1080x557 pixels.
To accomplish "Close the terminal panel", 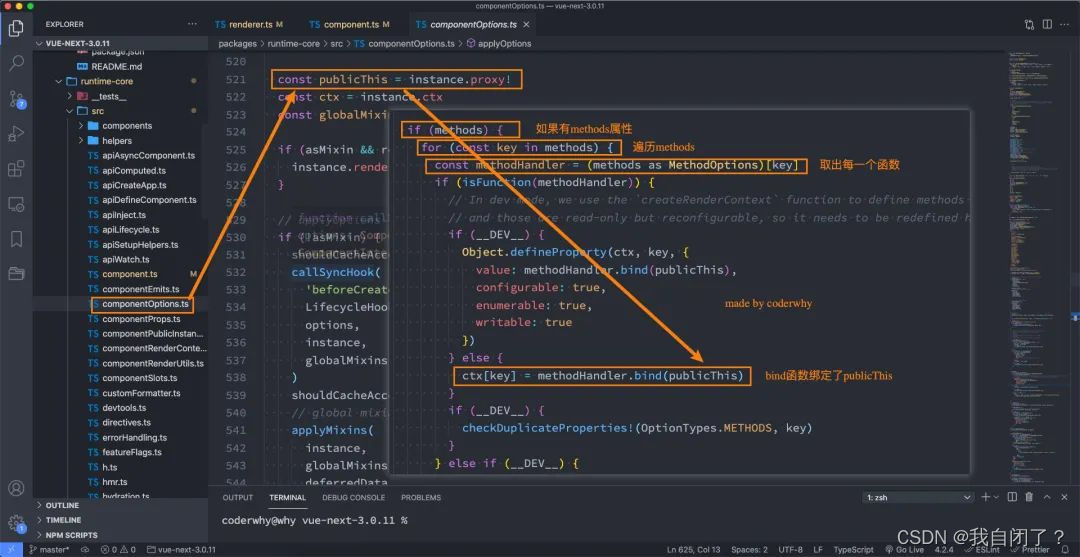I will [x=1065, y=497].
